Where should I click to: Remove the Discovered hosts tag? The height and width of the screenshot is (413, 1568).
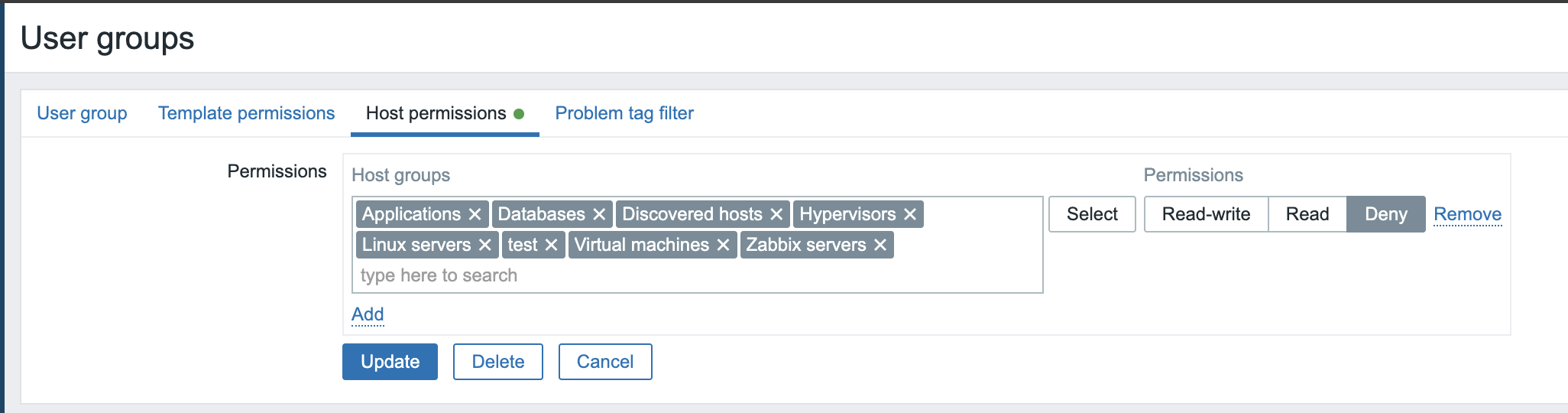coord(776,214)
